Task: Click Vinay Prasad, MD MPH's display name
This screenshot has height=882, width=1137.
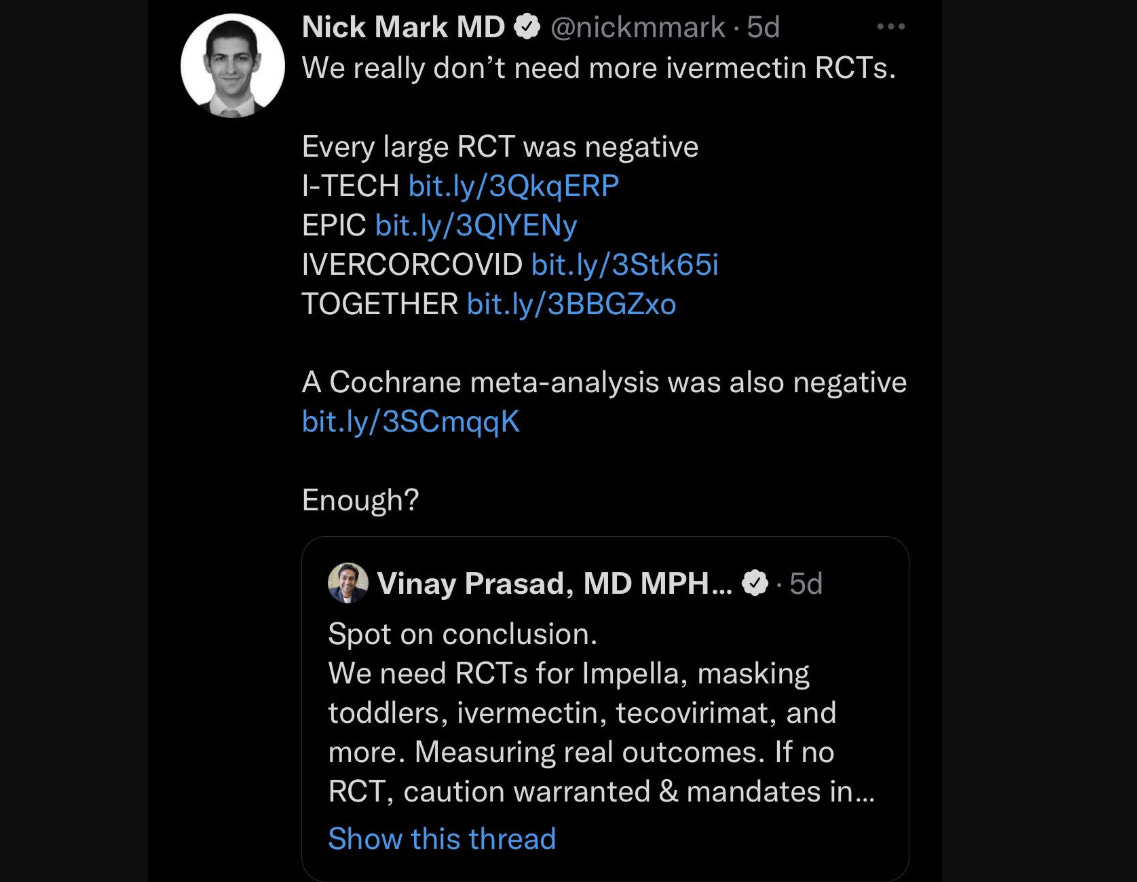Action: [555, 583]
